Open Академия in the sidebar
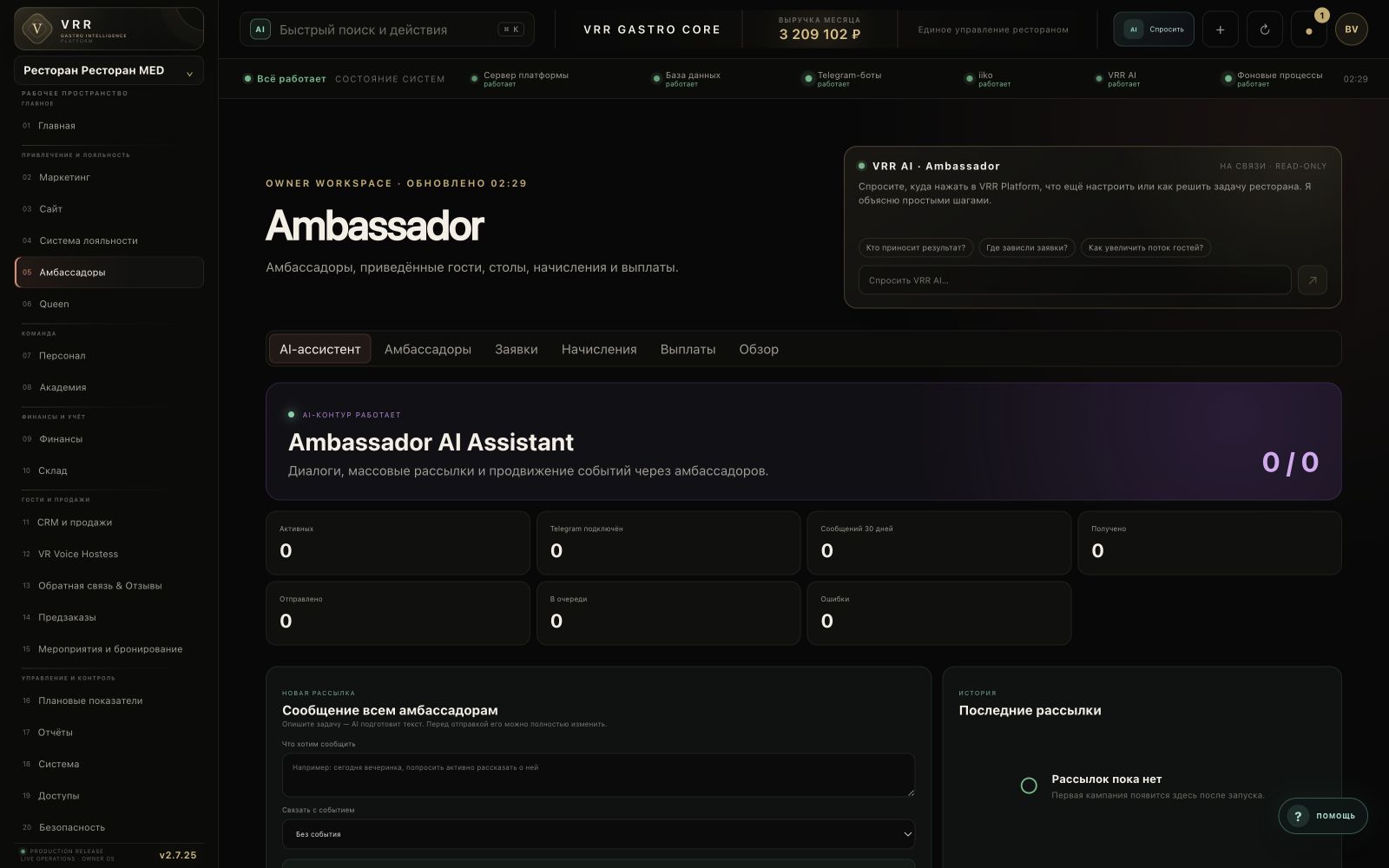This screenshot has width=1389, height=868. click(x=109, y=387)
